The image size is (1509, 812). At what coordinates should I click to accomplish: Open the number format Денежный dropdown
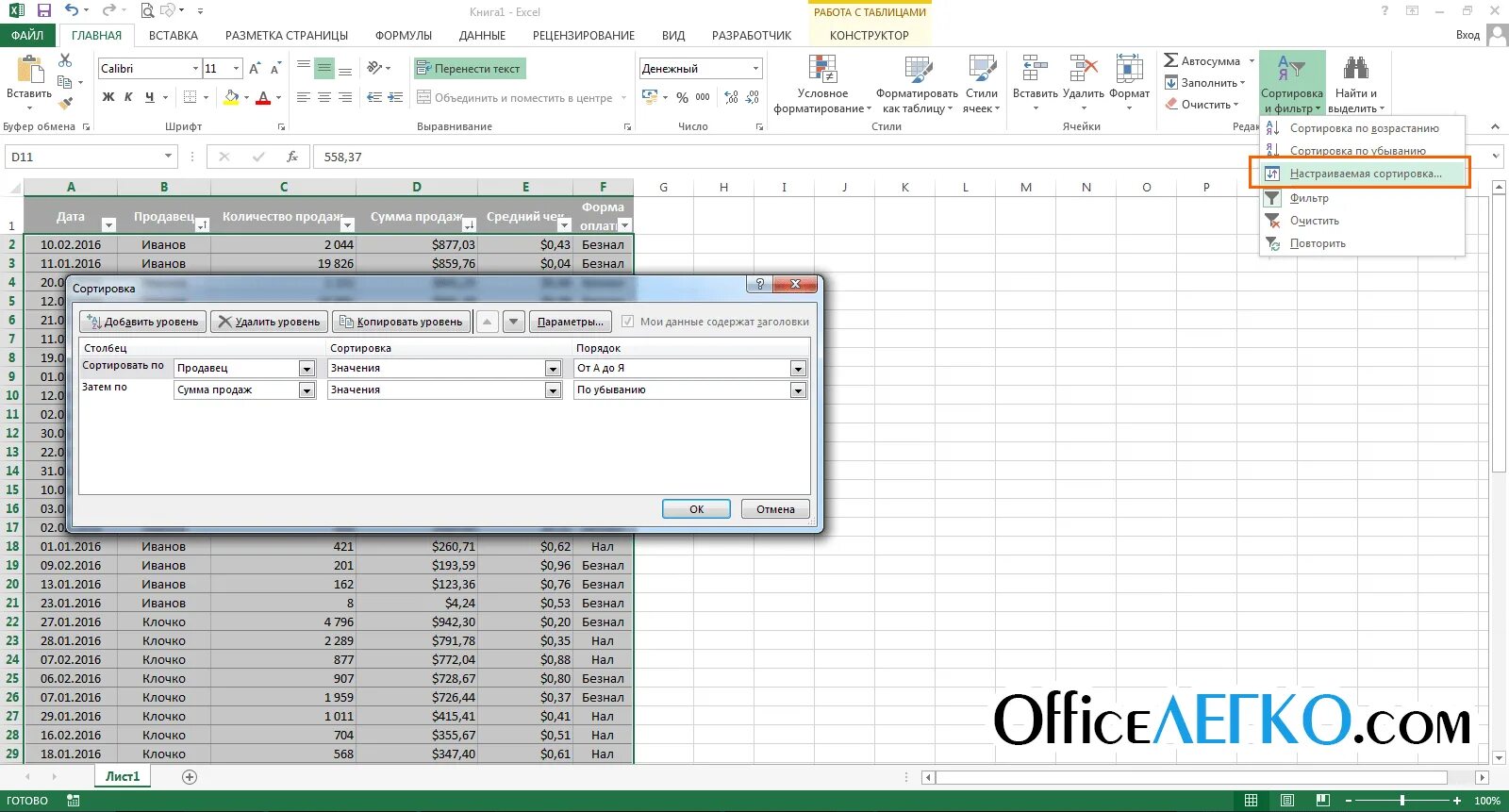coord(755,69)
